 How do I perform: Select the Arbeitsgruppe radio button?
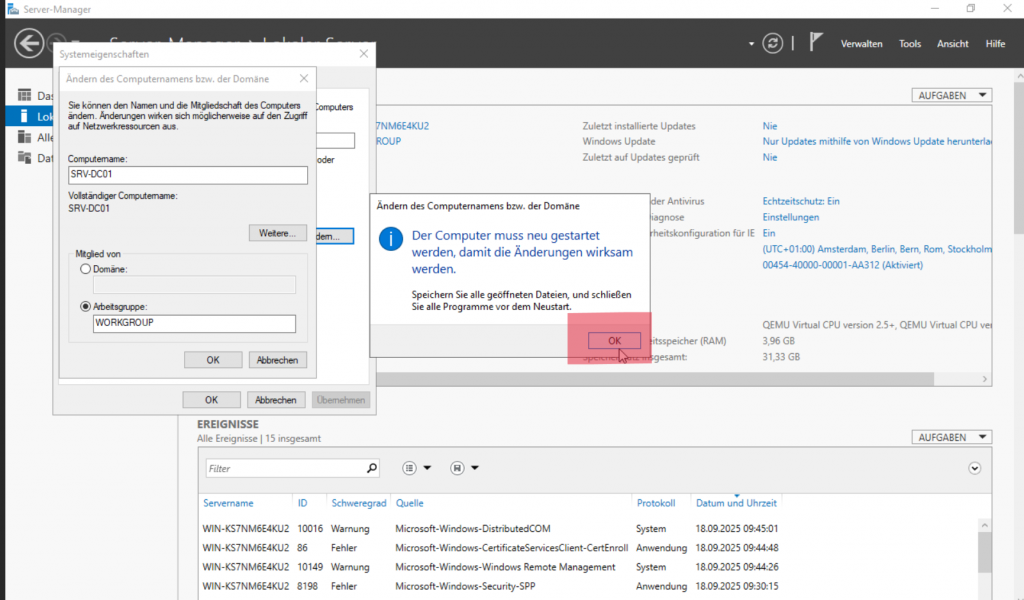[x=84, y=307]
